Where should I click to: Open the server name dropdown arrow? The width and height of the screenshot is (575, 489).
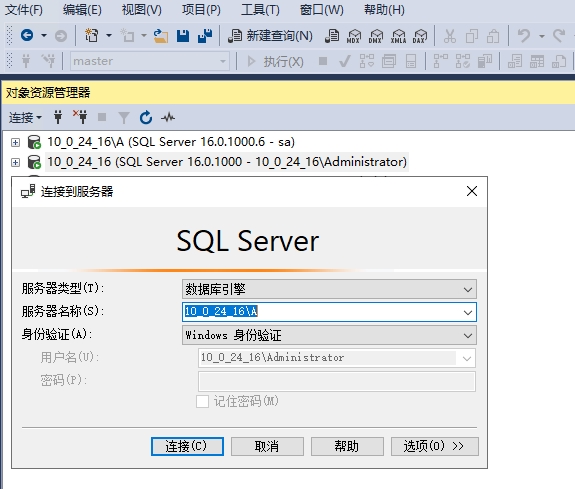[468, 312]
